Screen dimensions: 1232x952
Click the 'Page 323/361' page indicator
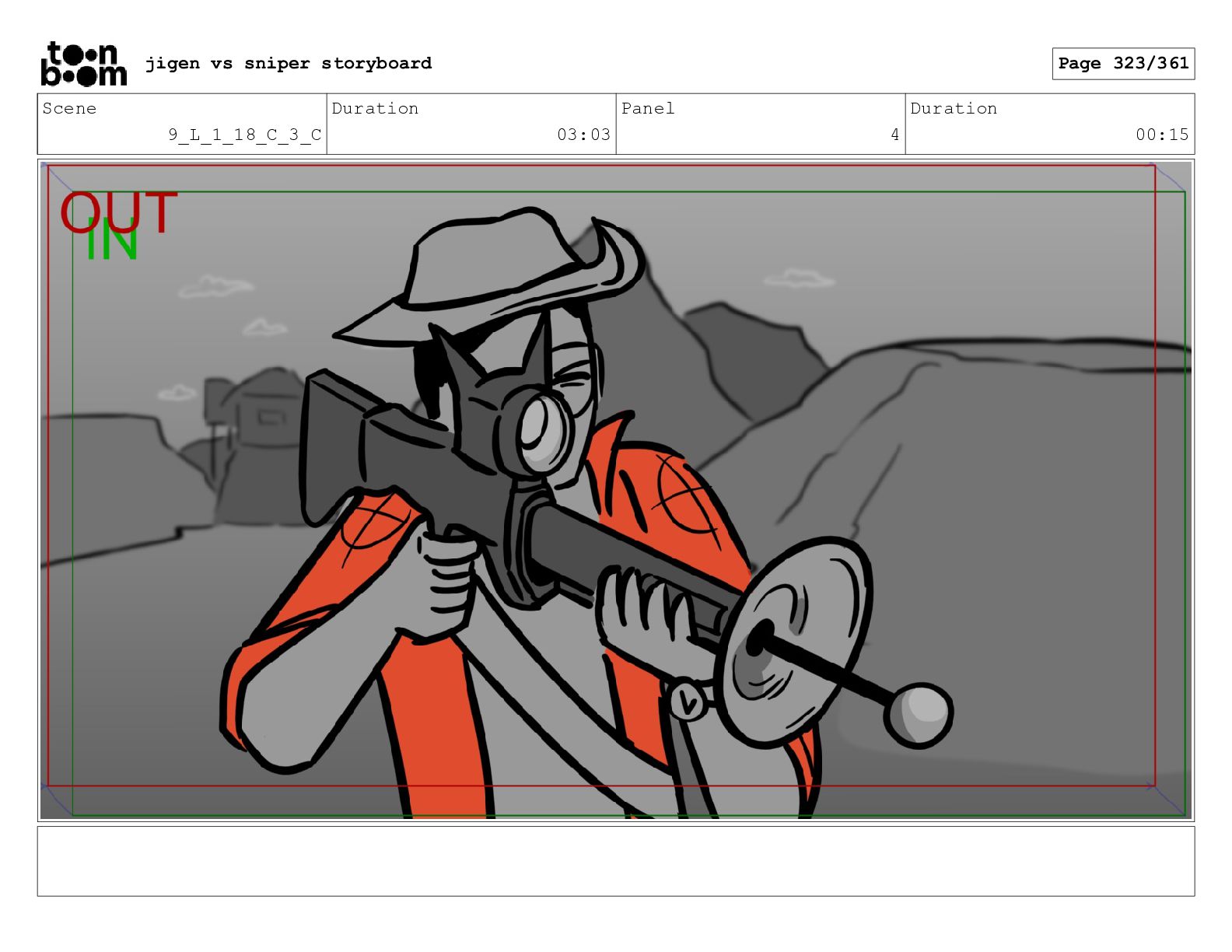(x=1123, y=64)
